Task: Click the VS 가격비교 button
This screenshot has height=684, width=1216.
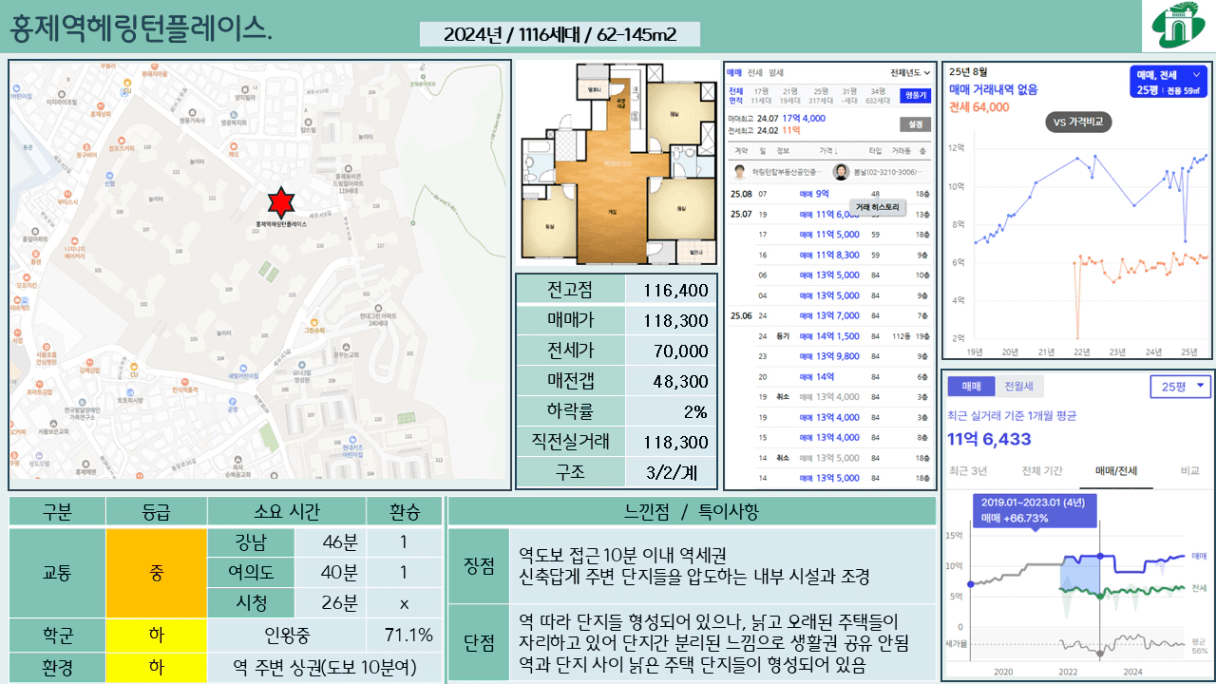Action: pyautogui.click(x=1080, y=122)
